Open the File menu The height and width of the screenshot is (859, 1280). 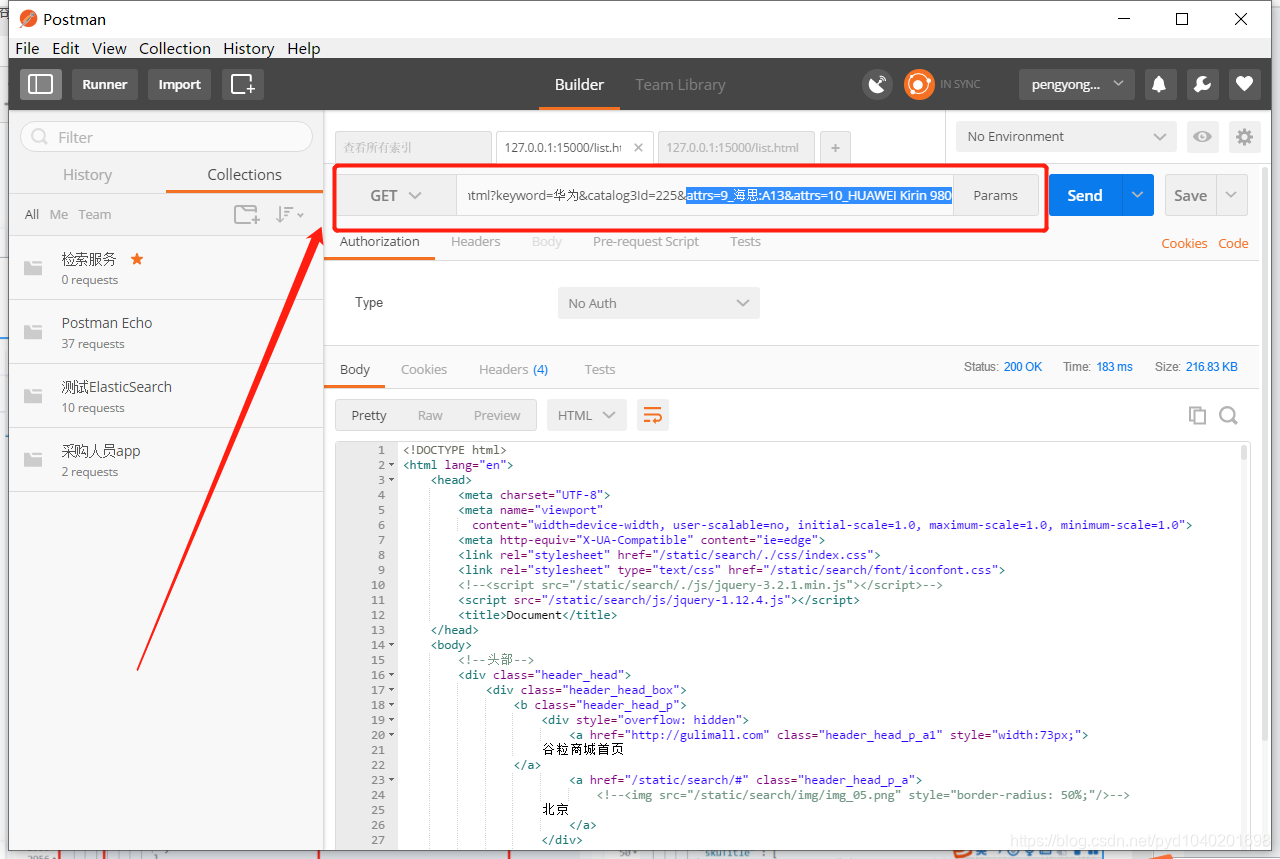point(28,48)
